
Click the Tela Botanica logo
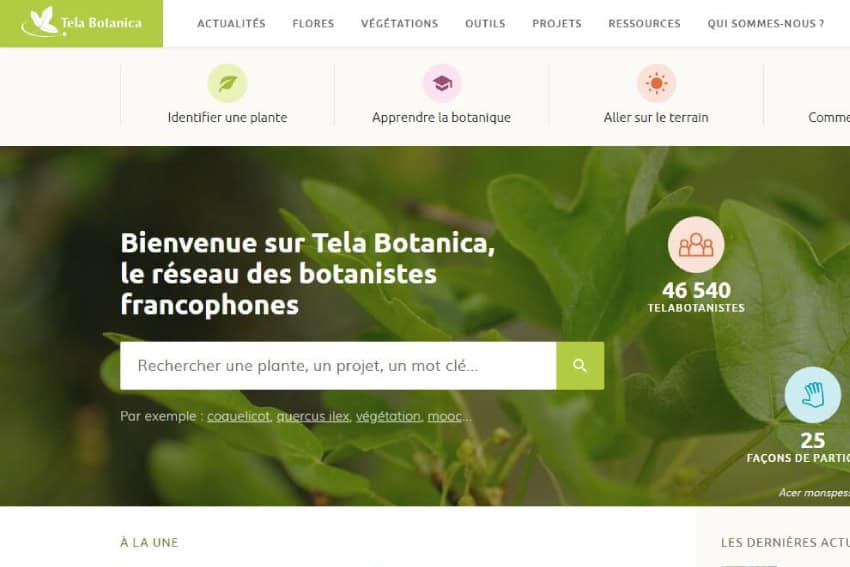coord(81,23)
